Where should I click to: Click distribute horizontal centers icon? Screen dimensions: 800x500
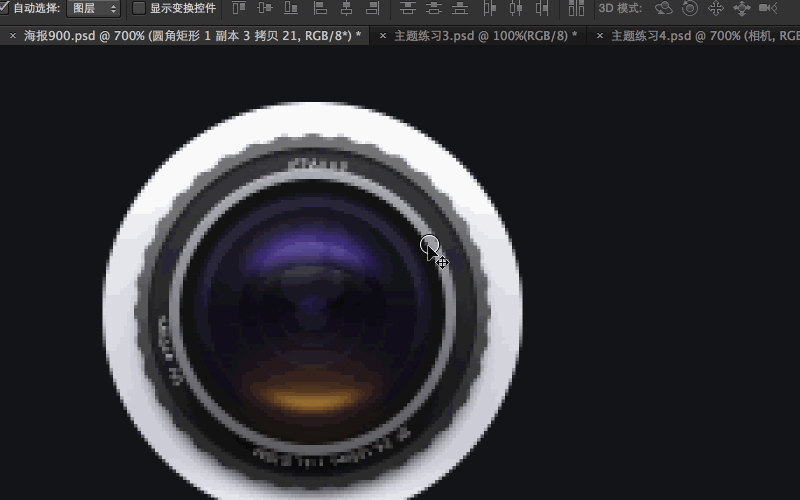tap(516, 8)
